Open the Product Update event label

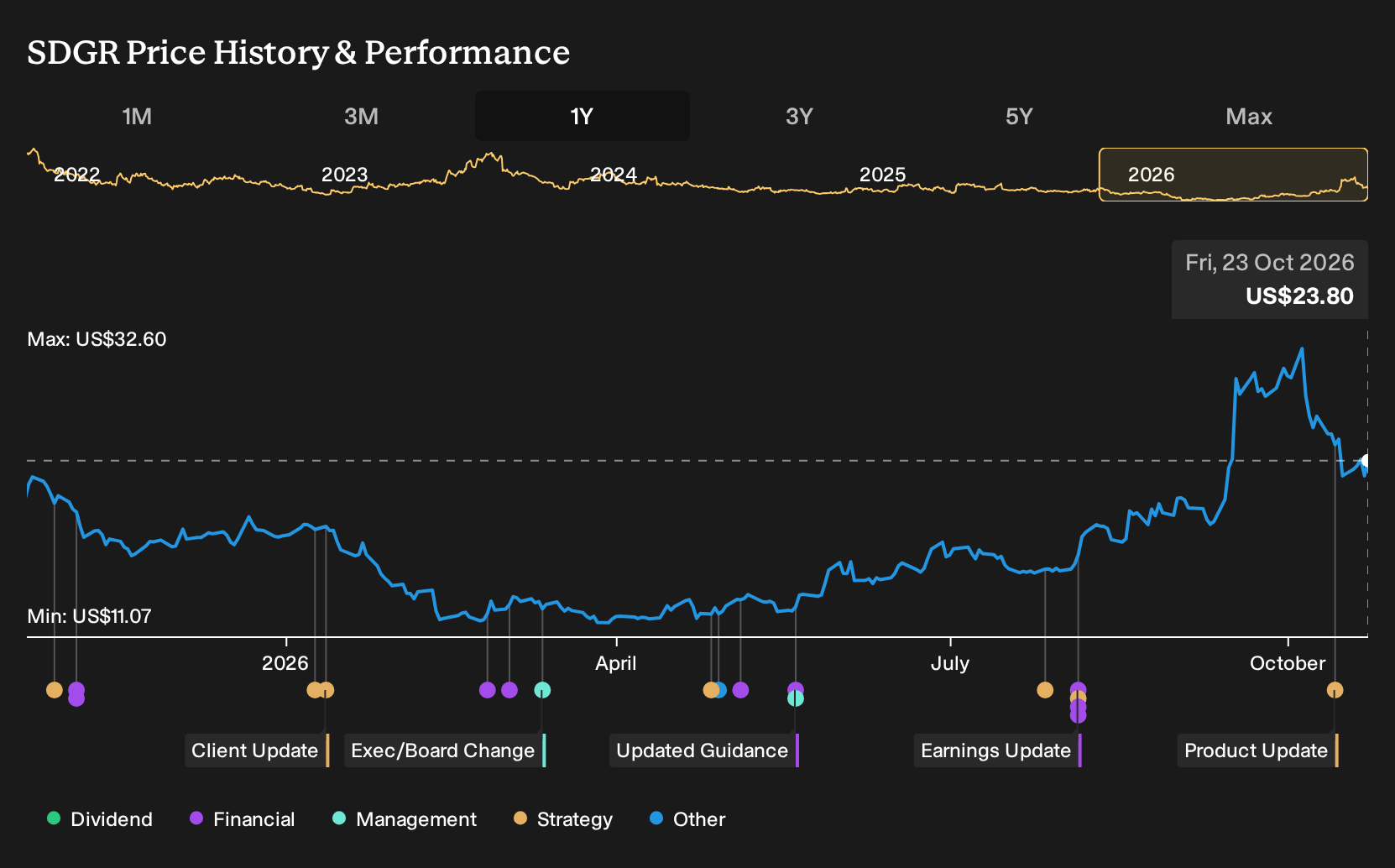tap(1257, 750)
